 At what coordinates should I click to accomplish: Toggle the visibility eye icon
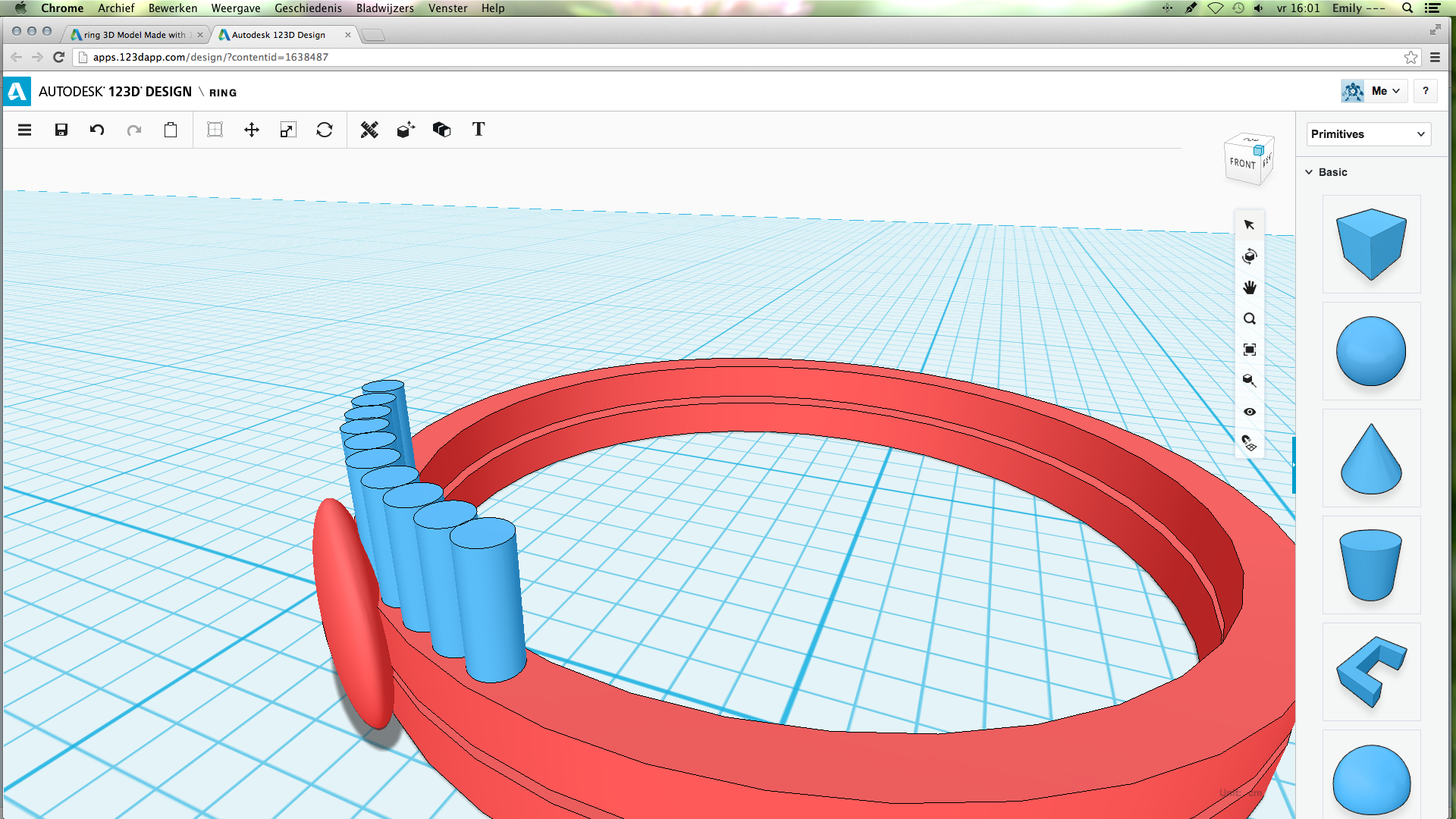[1250, 412]
